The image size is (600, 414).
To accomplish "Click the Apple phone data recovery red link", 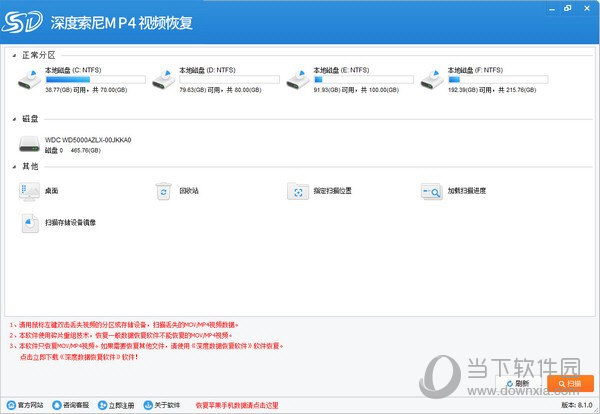I will coord(236,405).
